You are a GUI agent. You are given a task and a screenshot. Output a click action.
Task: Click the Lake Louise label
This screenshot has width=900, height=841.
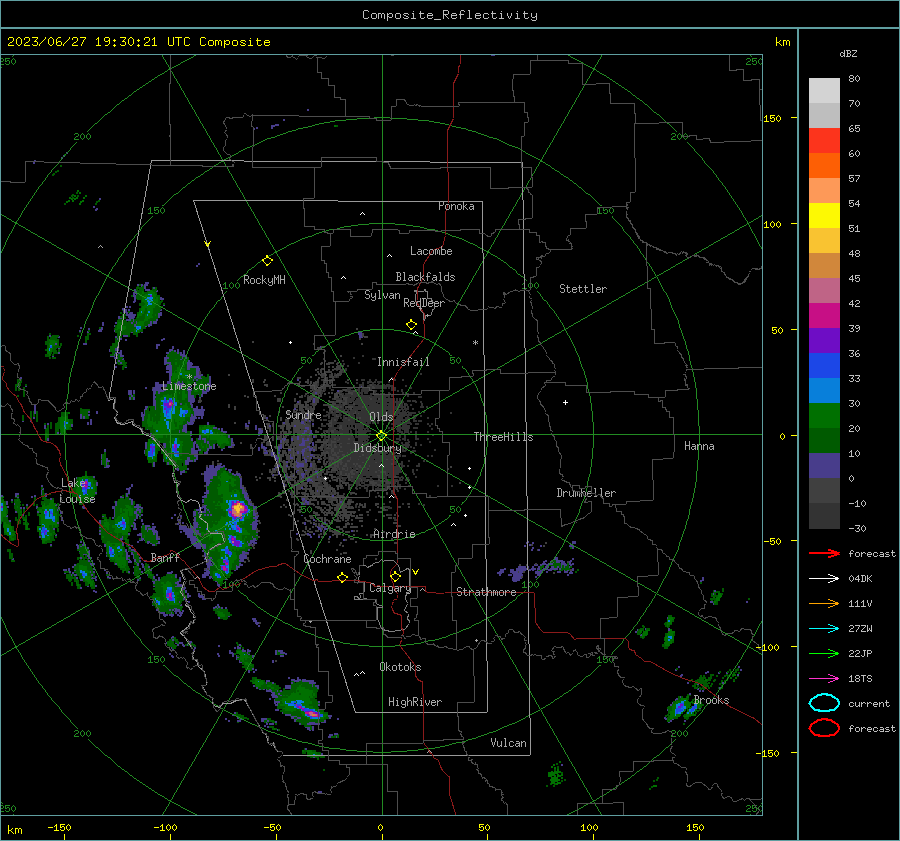point(77,491)
